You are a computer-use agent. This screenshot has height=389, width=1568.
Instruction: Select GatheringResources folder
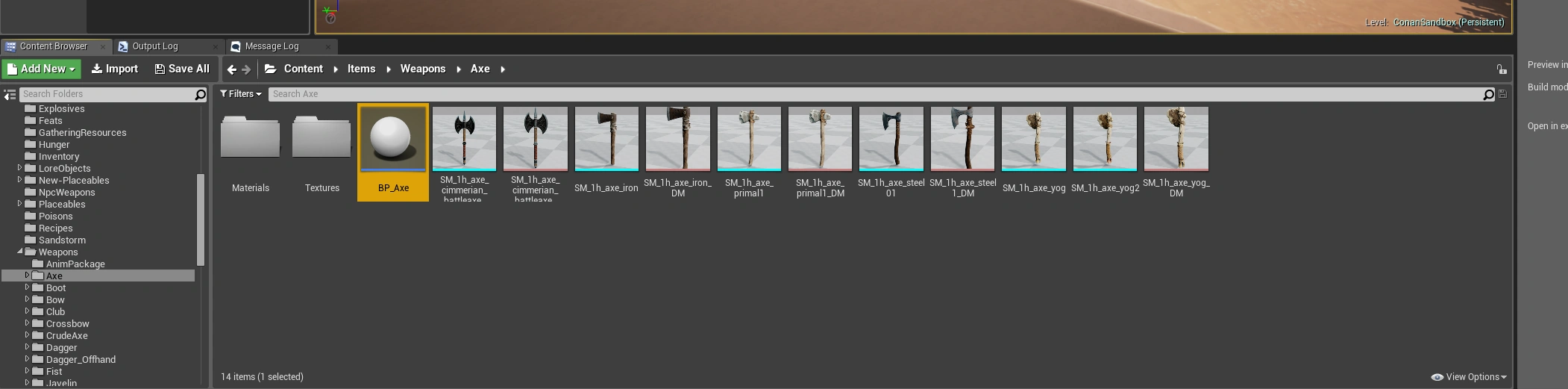coord(82,133)
